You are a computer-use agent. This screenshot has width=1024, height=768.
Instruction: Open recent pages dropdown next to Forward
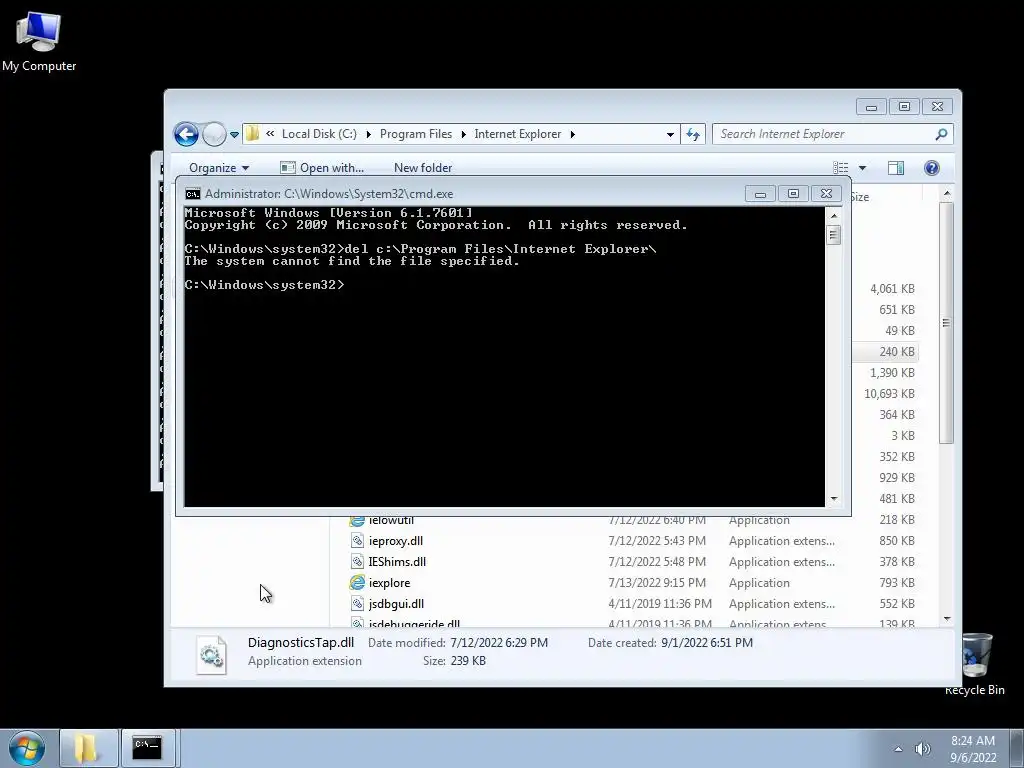[234, 135]
